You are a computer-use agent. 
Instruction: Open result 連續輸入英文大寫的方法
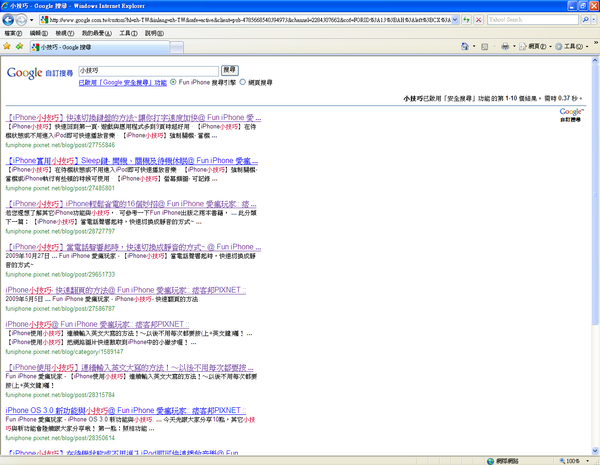click(129, 368)
